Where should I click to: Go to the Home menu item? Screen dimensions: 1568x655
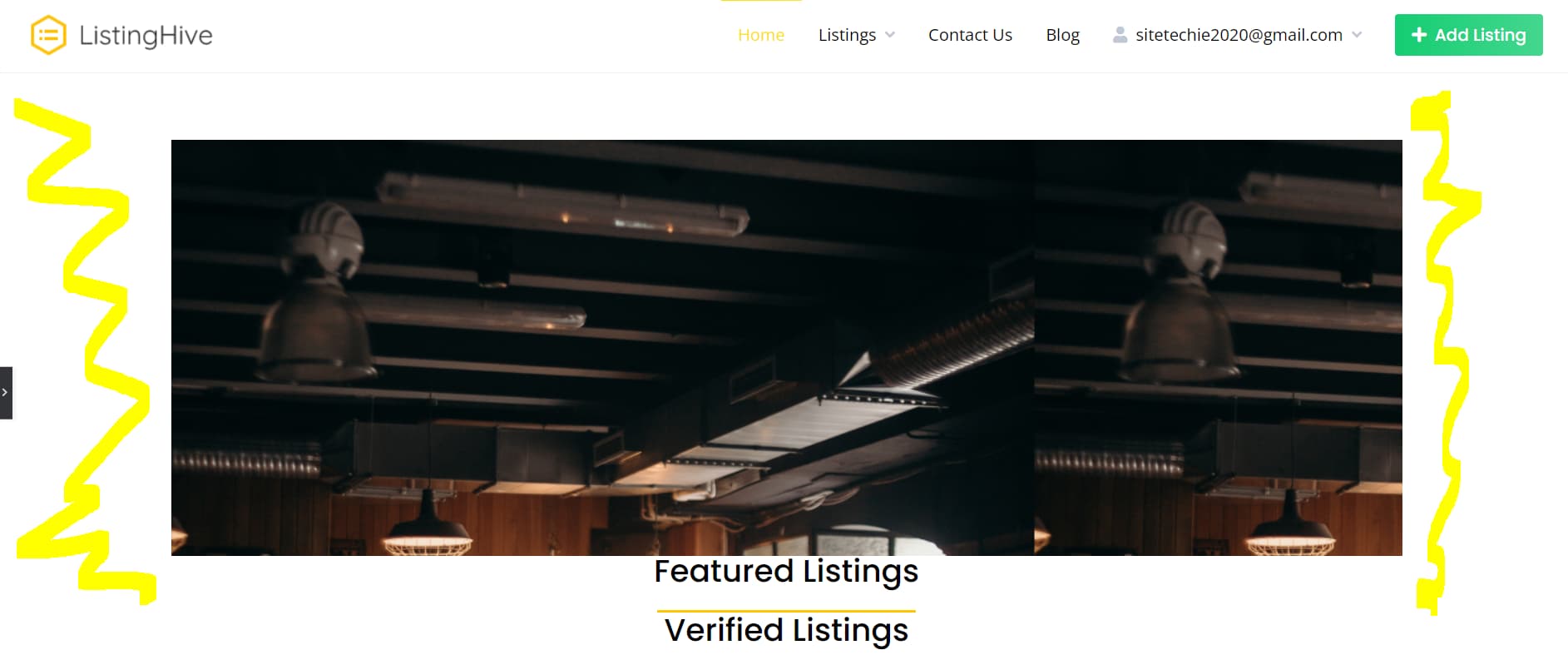761,35
